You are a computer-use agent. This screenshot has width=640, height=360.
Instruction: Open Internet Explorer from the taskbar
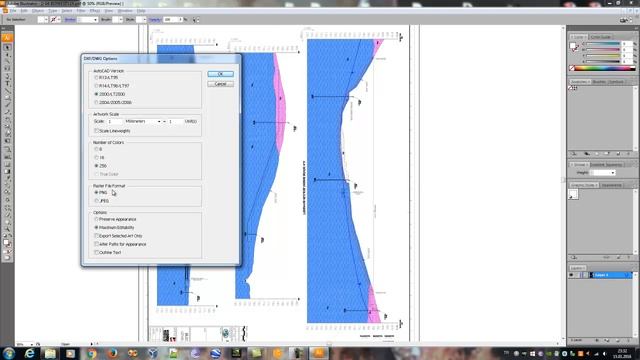coord(29,353)
